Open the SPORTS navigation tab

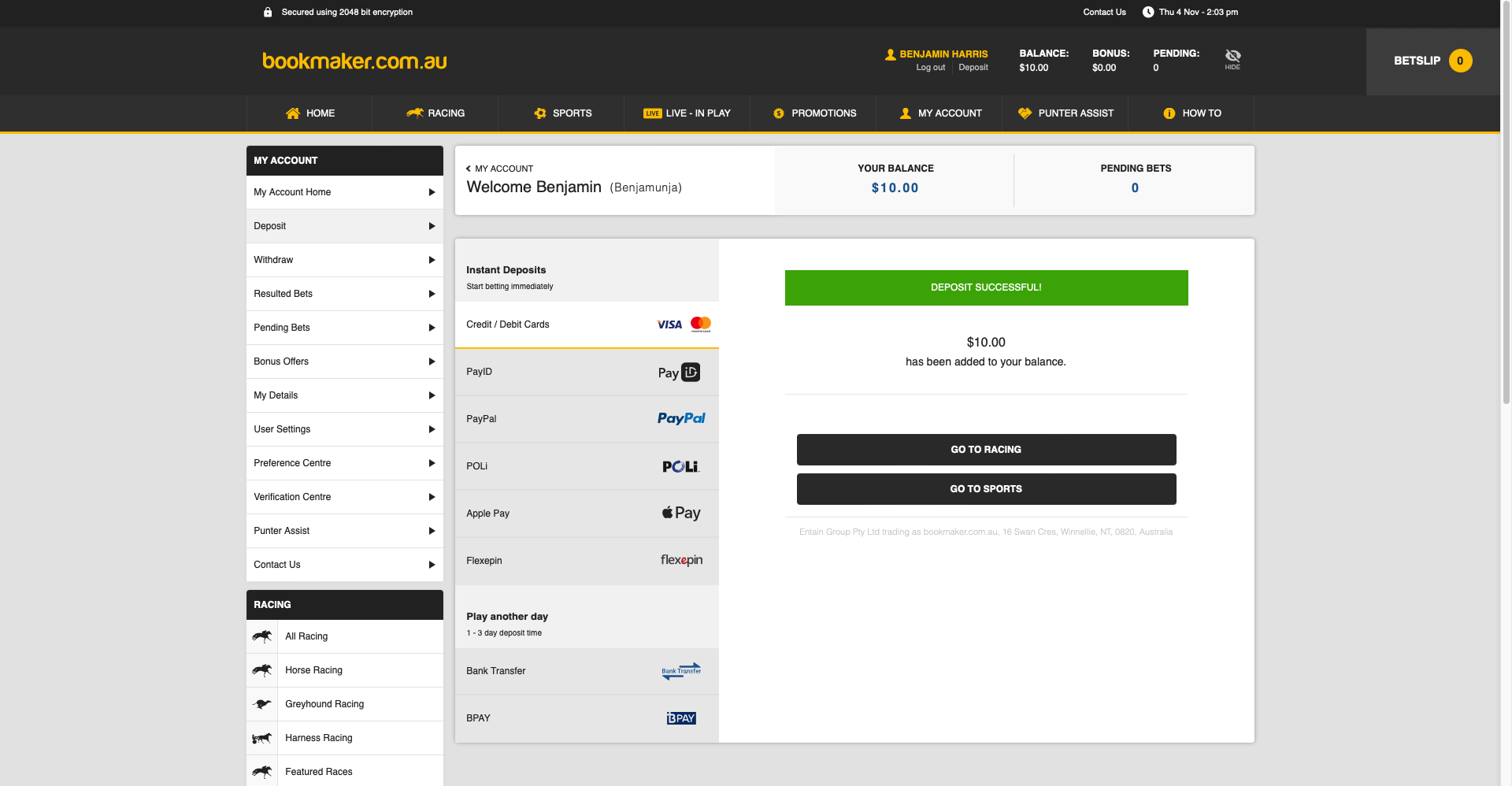(561, 113)
